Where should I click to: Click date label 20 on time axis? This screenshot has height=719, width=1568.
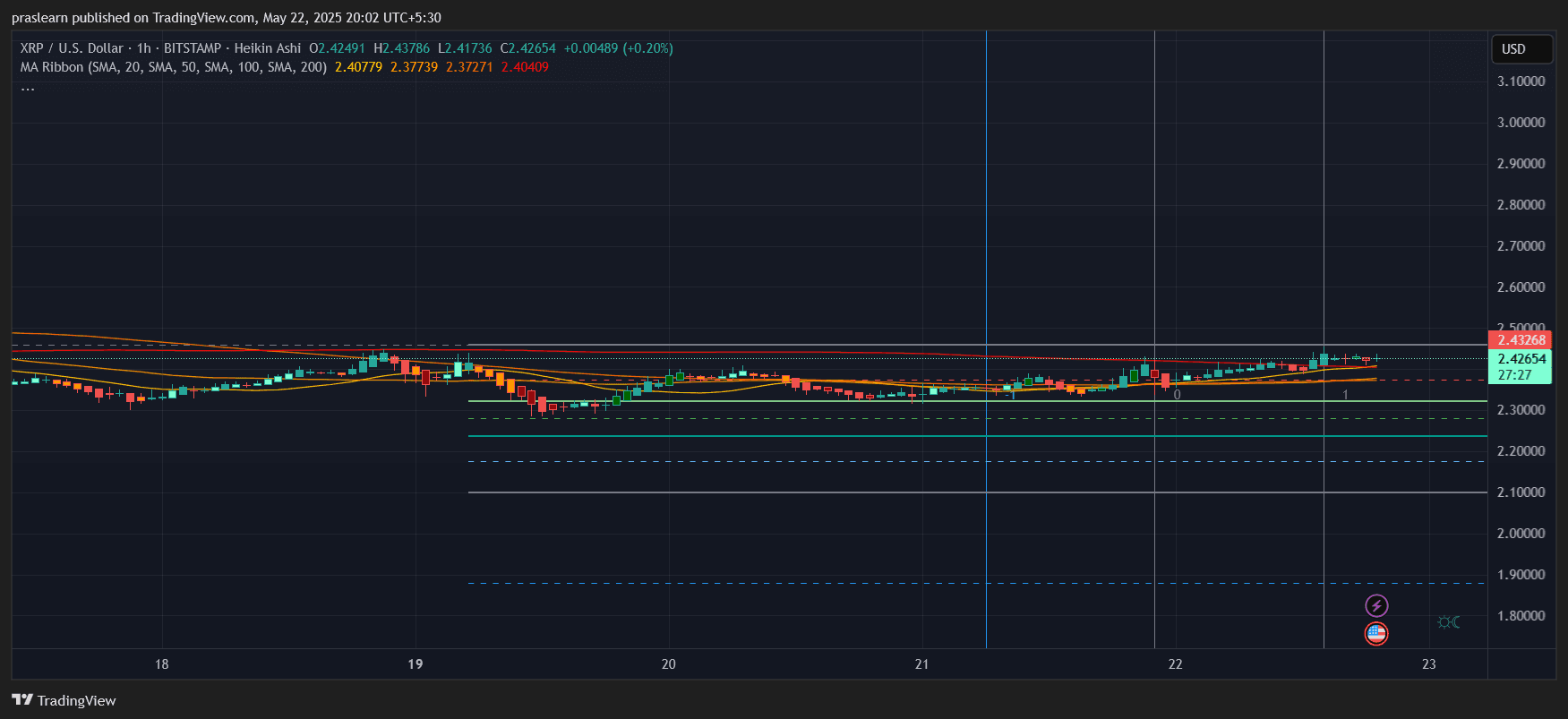click(x=669, y=664)
